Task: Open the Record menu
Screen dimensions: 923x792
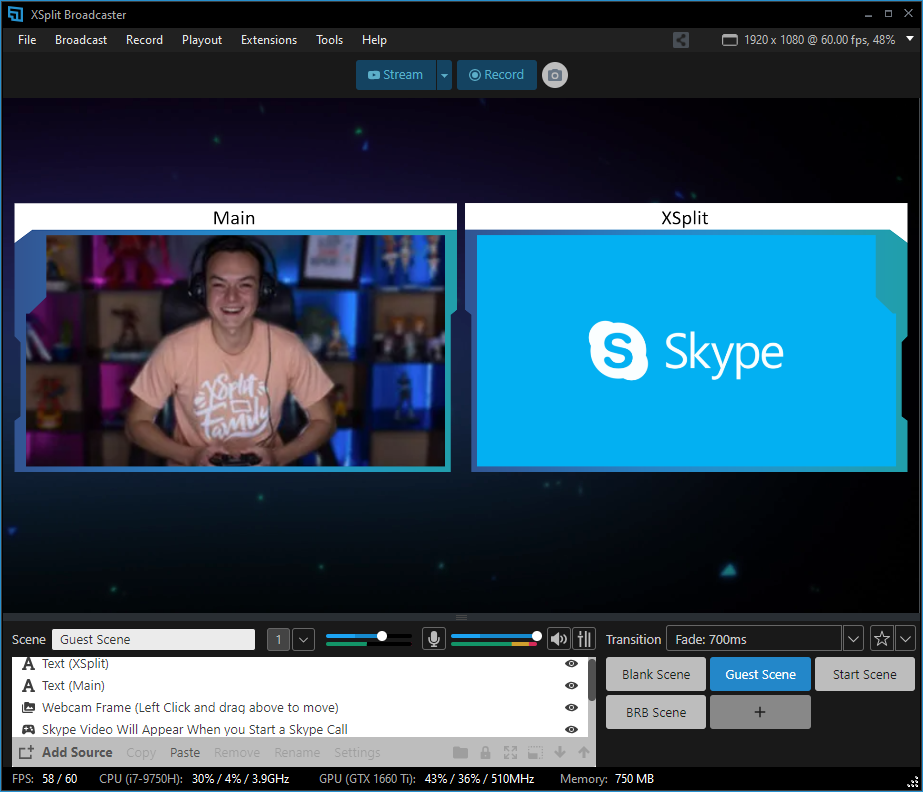Action: (x=144, y=40)
